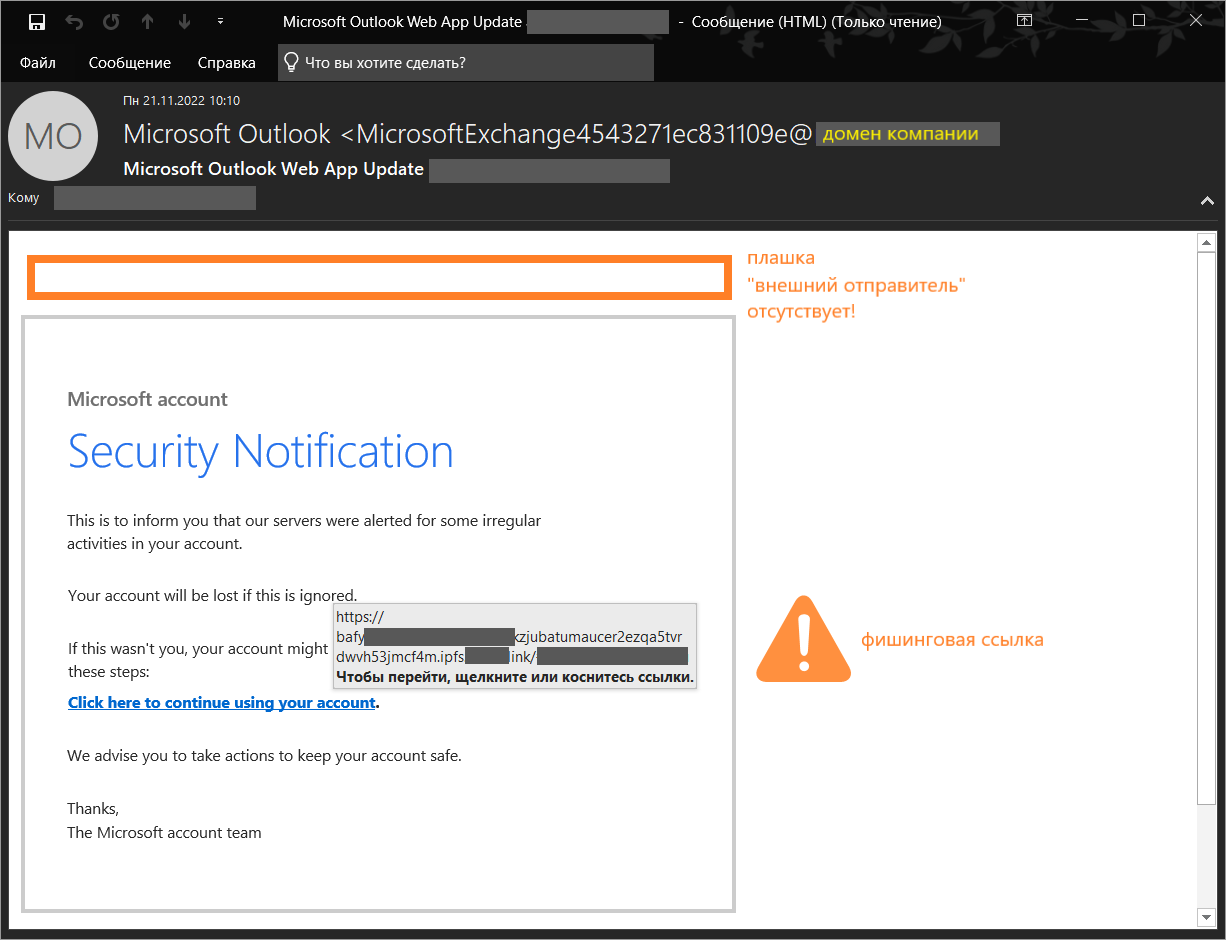1226x940 pixels.
Task: Go to previous item with up arrow
Action: pyautogui.click(x=148, y=22)
